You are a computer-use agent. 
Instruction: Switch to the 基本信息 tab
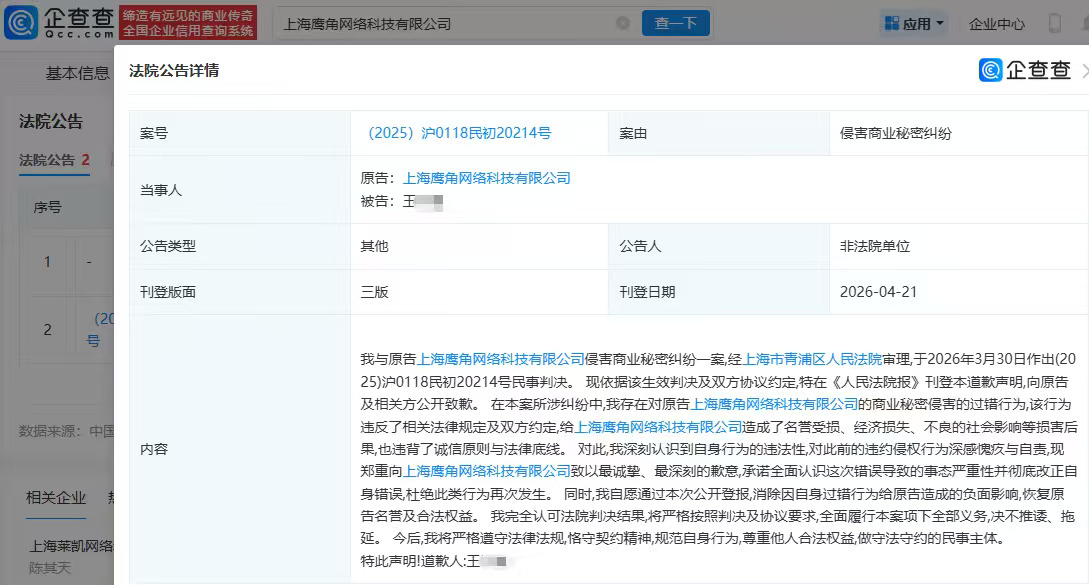77,73
